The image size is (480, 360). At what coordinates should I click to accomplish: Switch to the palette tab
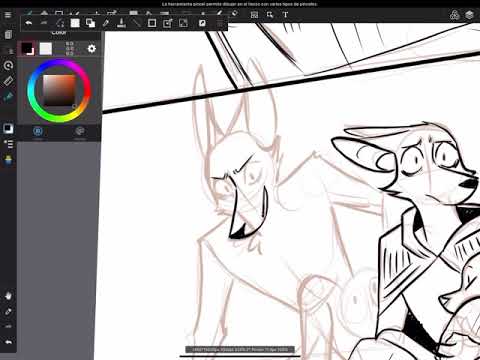79,131
